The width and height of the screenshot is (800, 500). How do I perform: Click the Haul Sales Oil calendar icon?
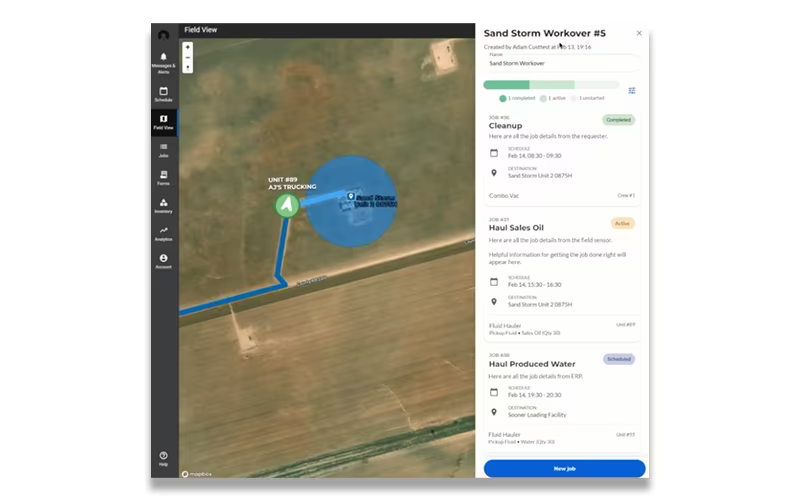point(494,282)
